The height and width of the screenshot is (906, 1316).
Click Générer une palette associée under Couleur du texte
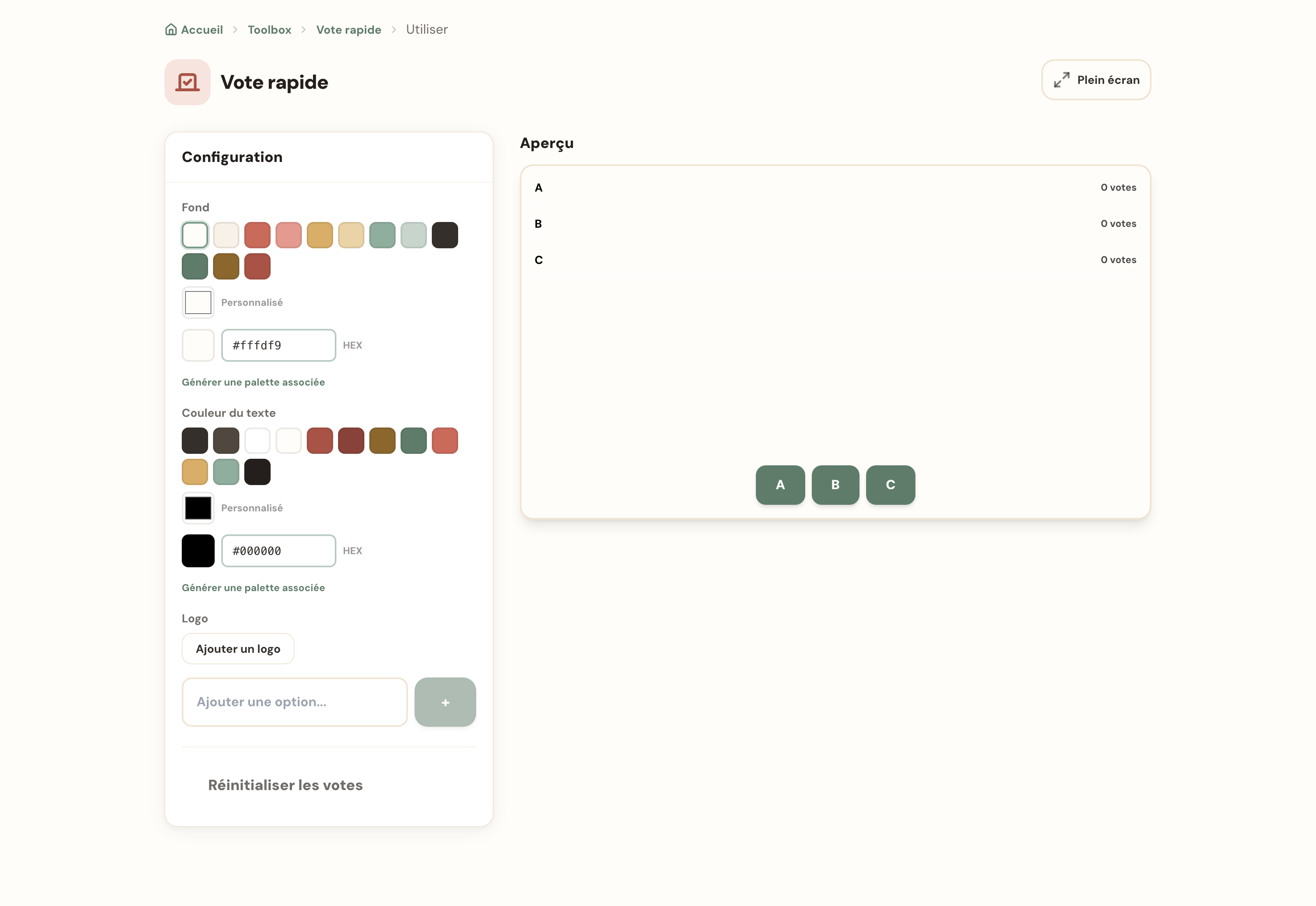[253, 587]
